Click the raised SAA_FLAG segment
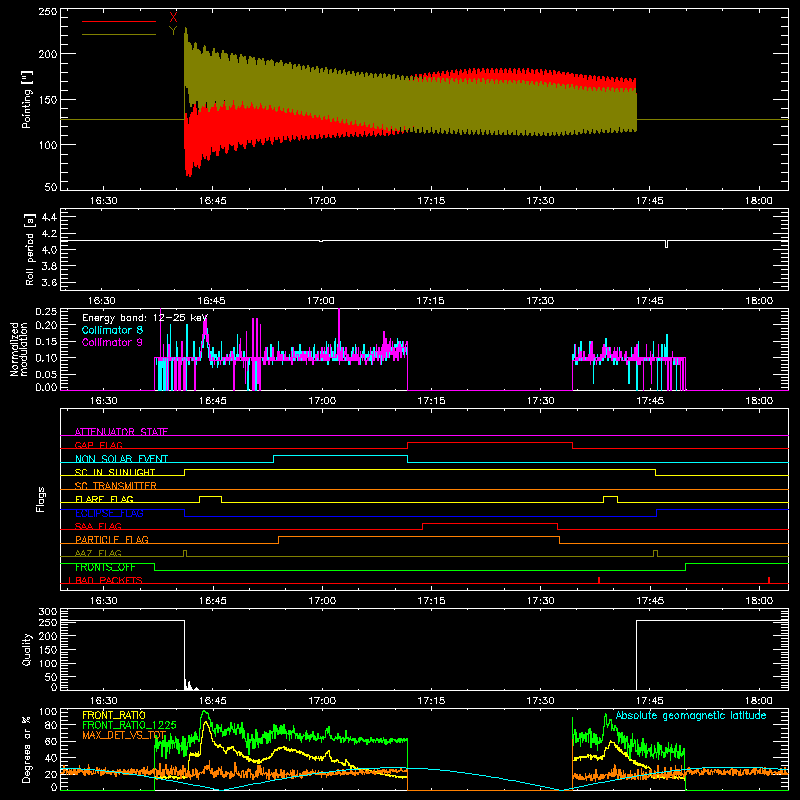Viewport: 800px width, 800px height. [x=490, y=523]
